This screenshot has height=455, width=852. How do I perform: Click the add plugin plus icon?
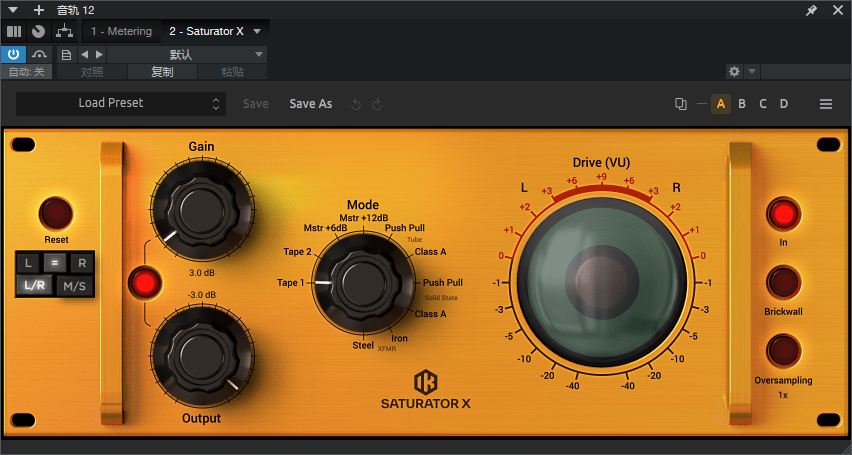pyautogui.click(x=39, y=10)
